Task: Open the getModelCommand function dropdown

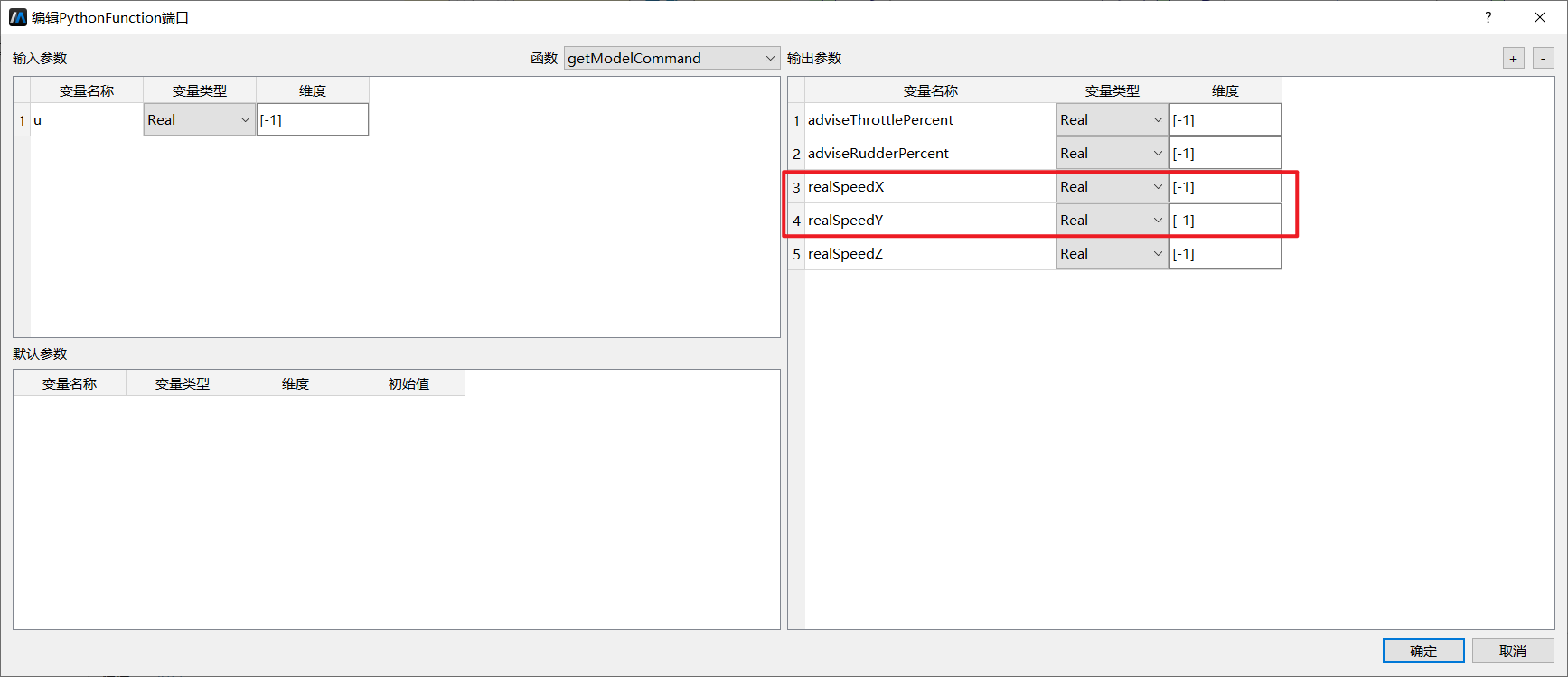Action: point(671,58)
